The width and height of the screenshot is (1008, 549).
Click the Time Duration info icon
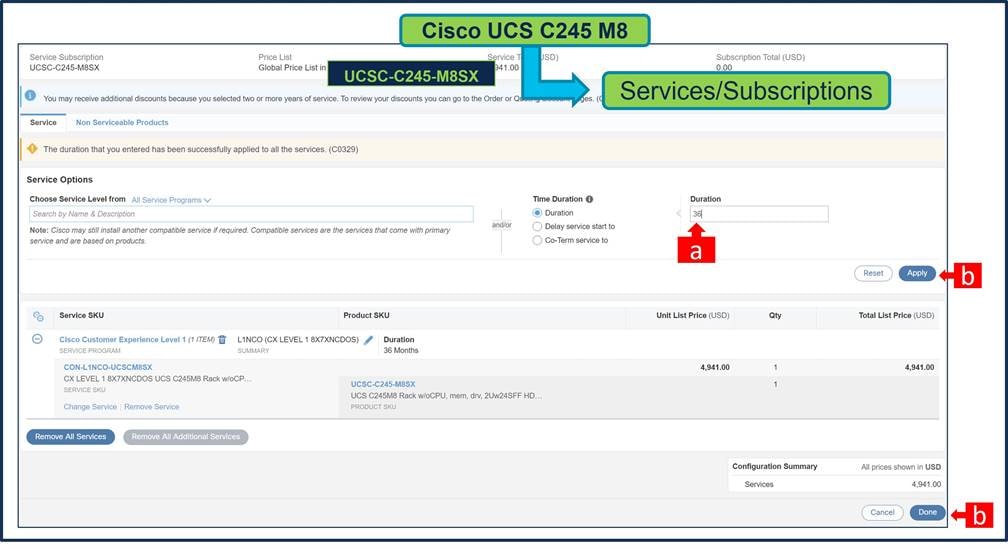[x=590, y=199]
